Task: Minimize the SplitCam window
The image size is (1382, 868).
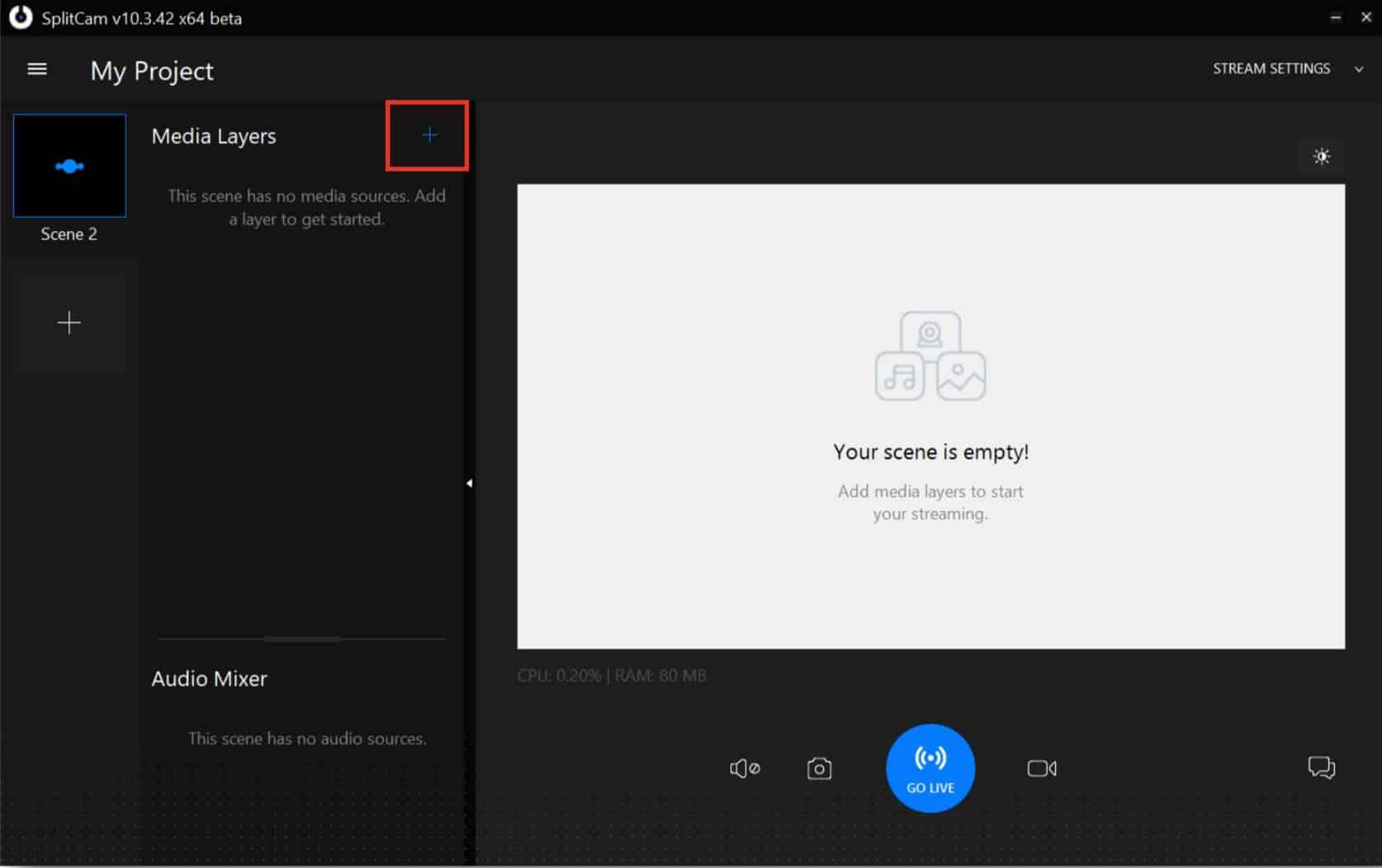Action: pyautogui.click(x=1335, y=17)
